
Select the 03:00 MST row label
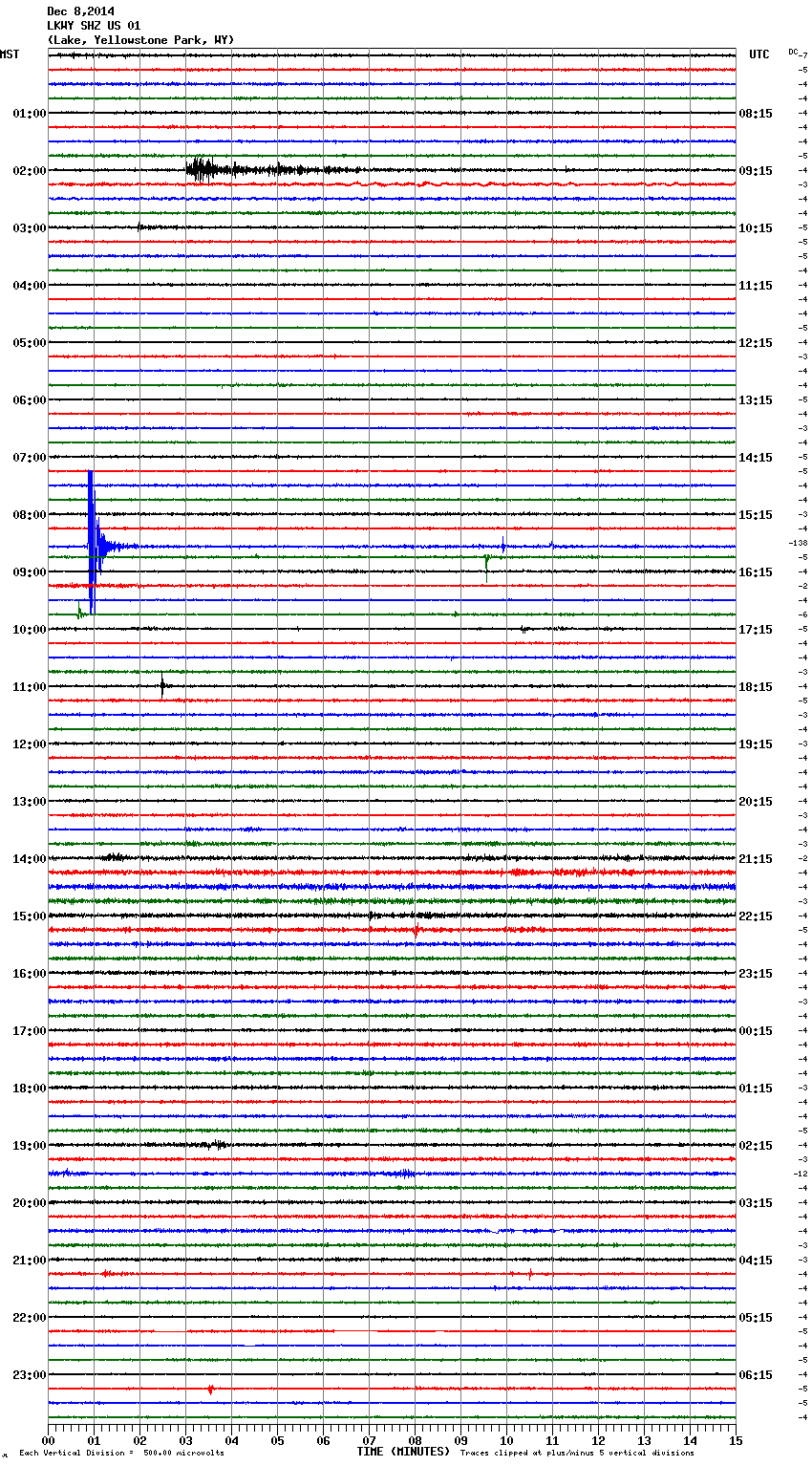[30, 228]
